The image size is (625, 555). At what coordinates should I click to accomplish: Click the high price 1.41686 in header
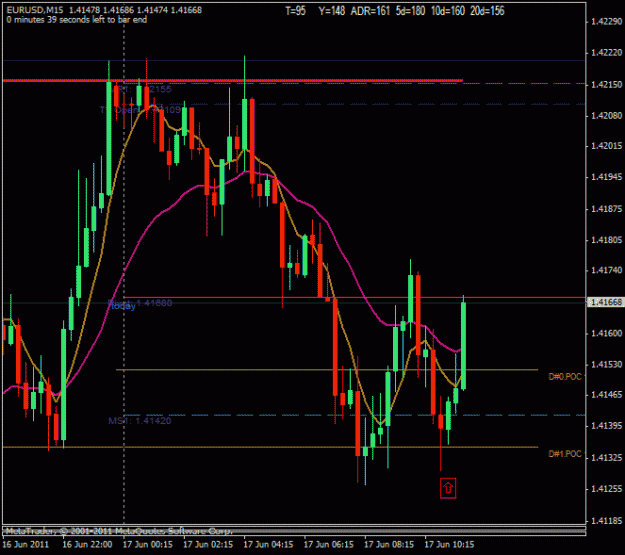[119, 10]
